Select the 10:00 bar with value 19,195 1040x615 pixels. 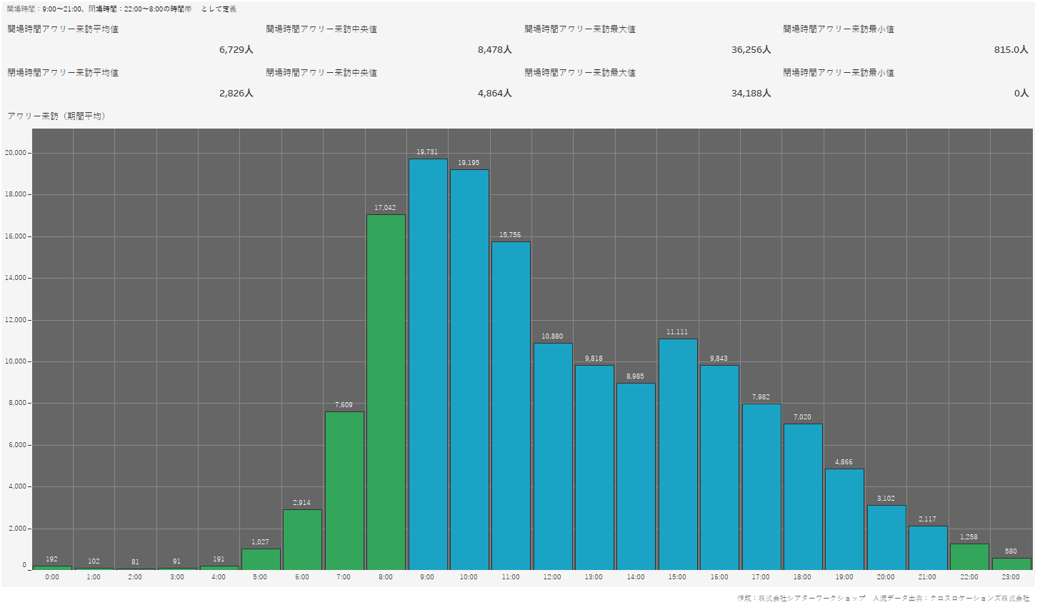tap(469, 370)
